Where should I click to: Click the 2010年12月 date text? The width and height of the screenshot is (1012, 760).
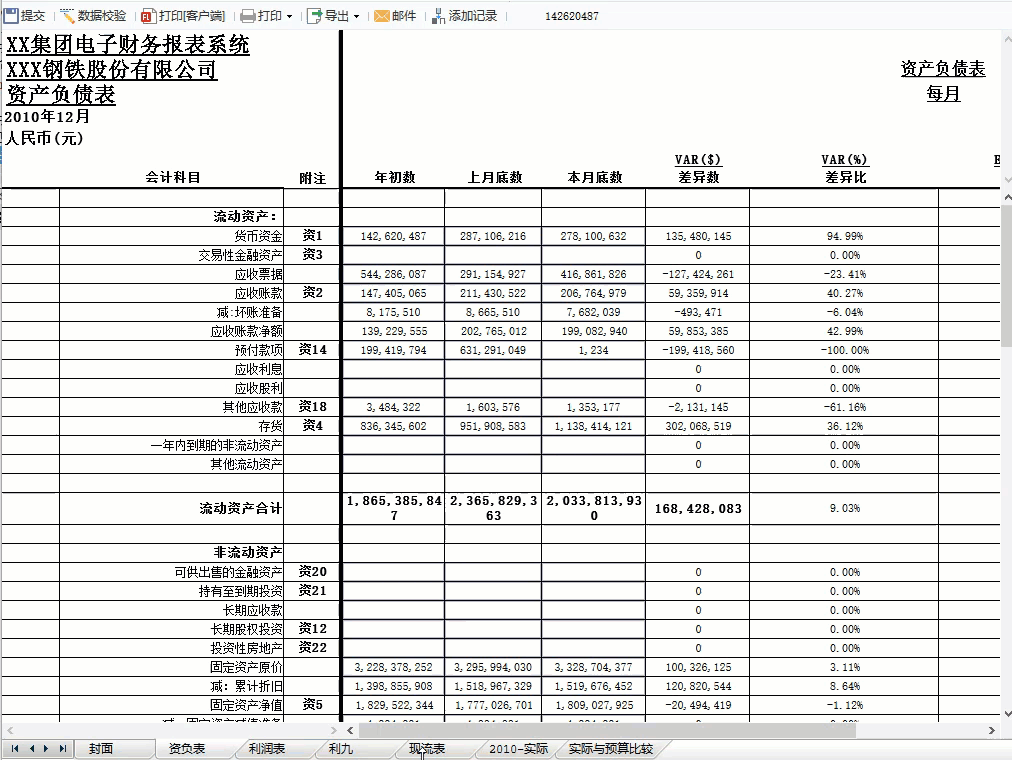(x=47, y=117)
